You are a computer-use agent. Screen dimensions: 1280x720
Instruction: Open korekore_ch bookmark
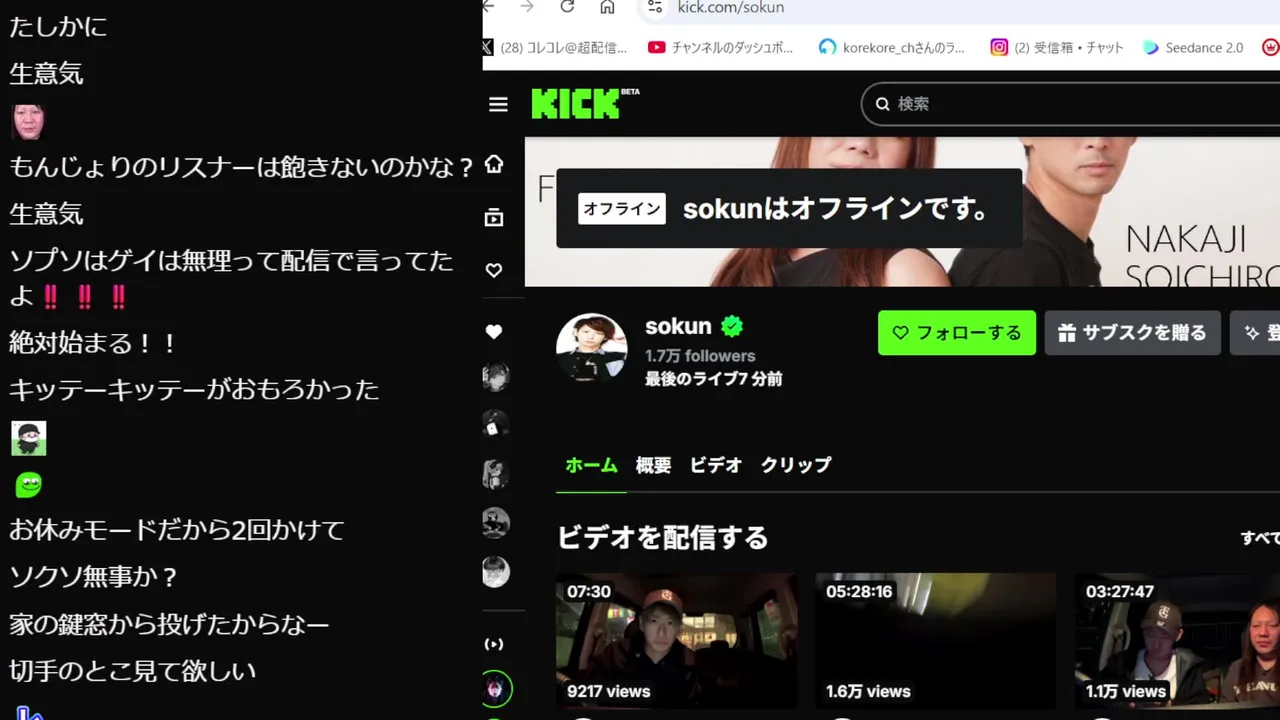(890, 47)
